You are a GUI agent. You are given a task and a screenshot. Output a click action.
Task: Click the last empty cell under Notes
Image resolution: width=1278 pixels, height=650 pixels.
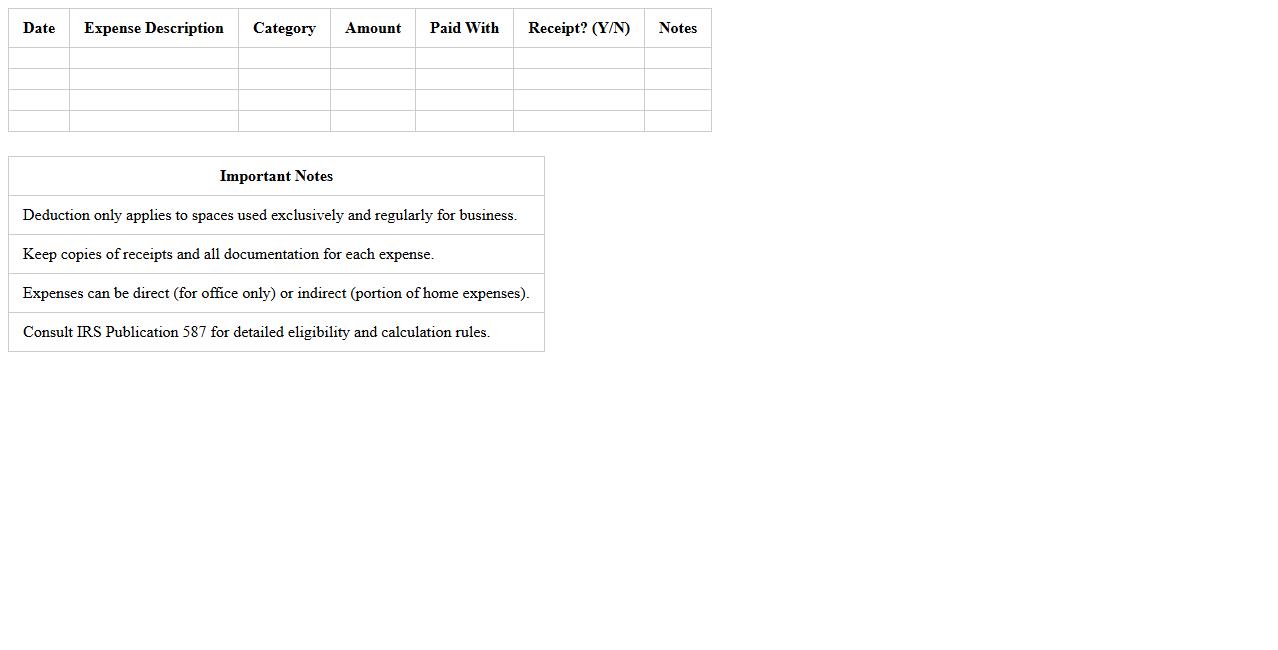point(678,121)
